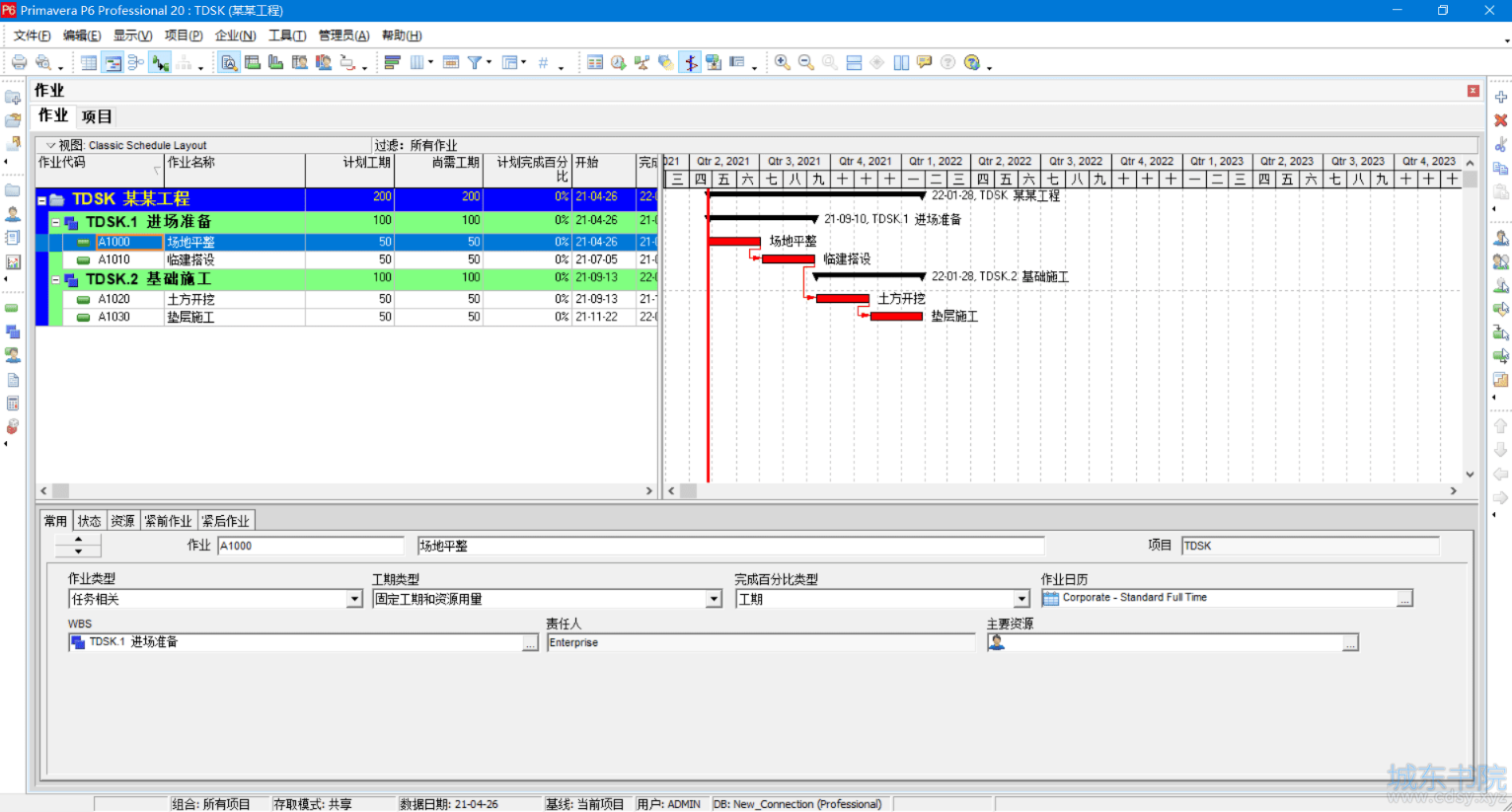Image resolution: width=1512 pixels, height=812 pixels.
Task: Expand the 视图: Classic Schedule Layout menu arrow
Action: click(x=50, y=145)
